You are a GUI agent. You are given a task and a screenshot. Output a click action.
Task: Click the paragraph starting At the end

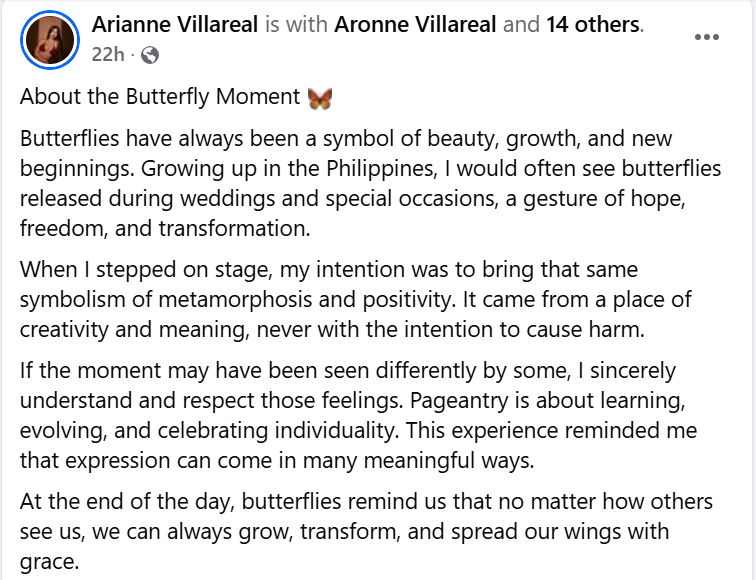click(x=366, y=531)
